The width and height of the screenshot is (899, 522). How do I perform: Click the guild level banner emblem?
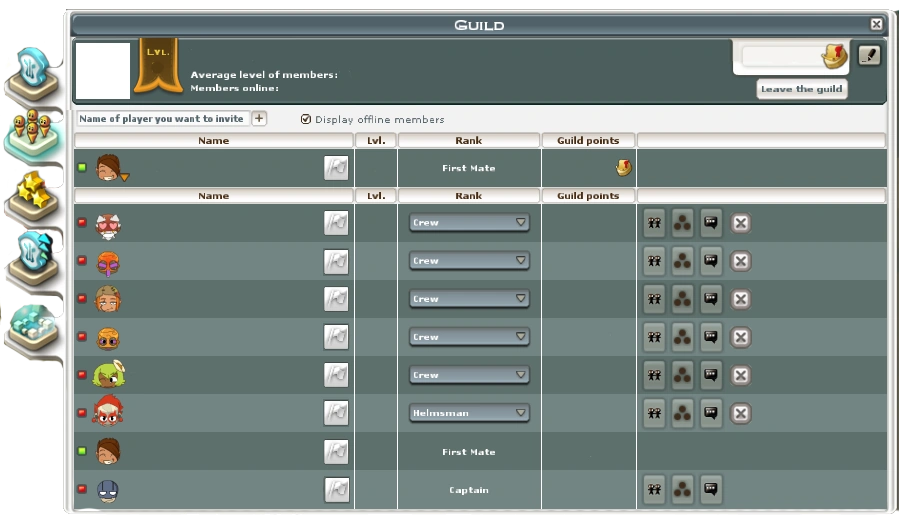tap(158, 65)
